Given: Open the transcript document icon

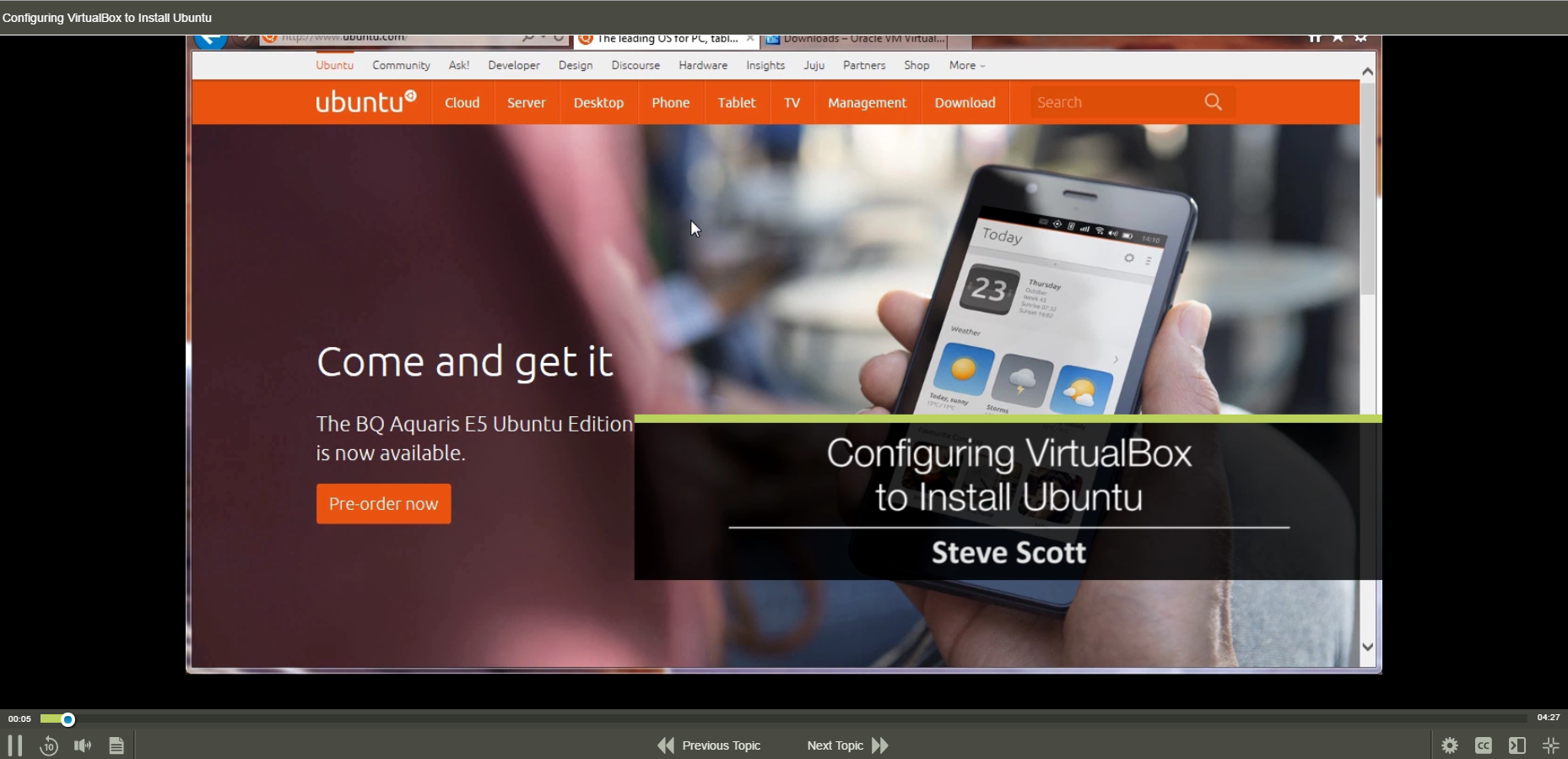Looking at the screenshot, I should 116,745.
